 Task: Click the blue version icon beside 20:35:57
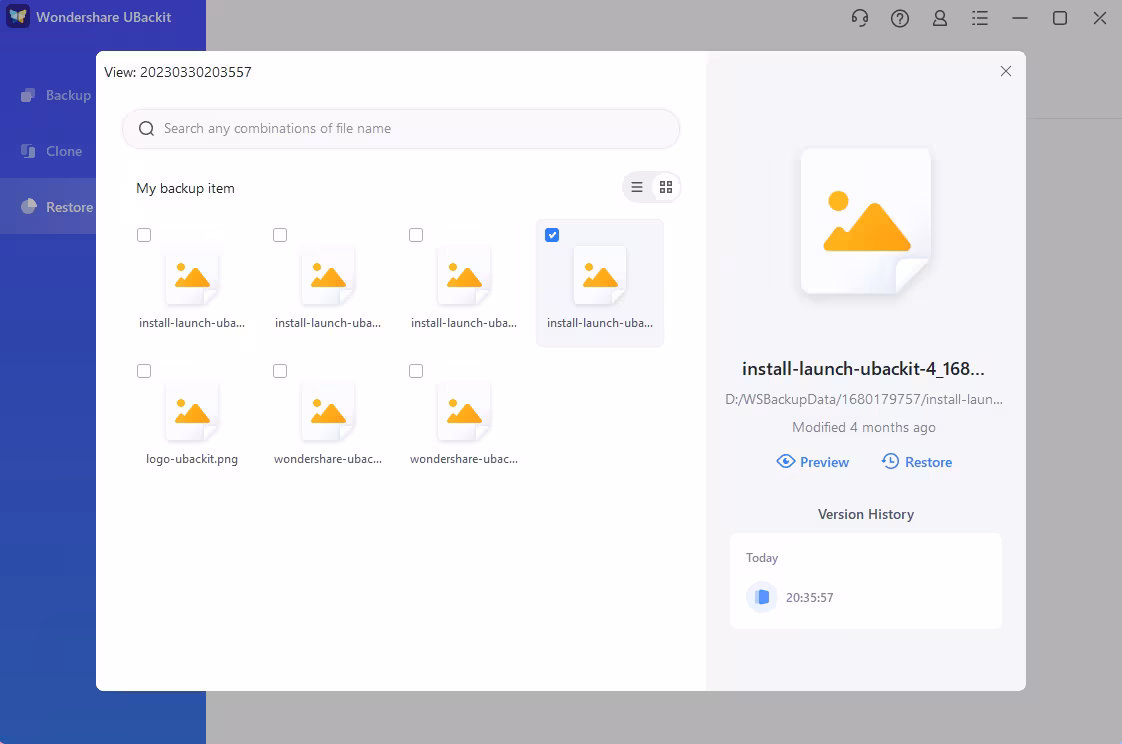pyautogui.click(x=762, y=597)
